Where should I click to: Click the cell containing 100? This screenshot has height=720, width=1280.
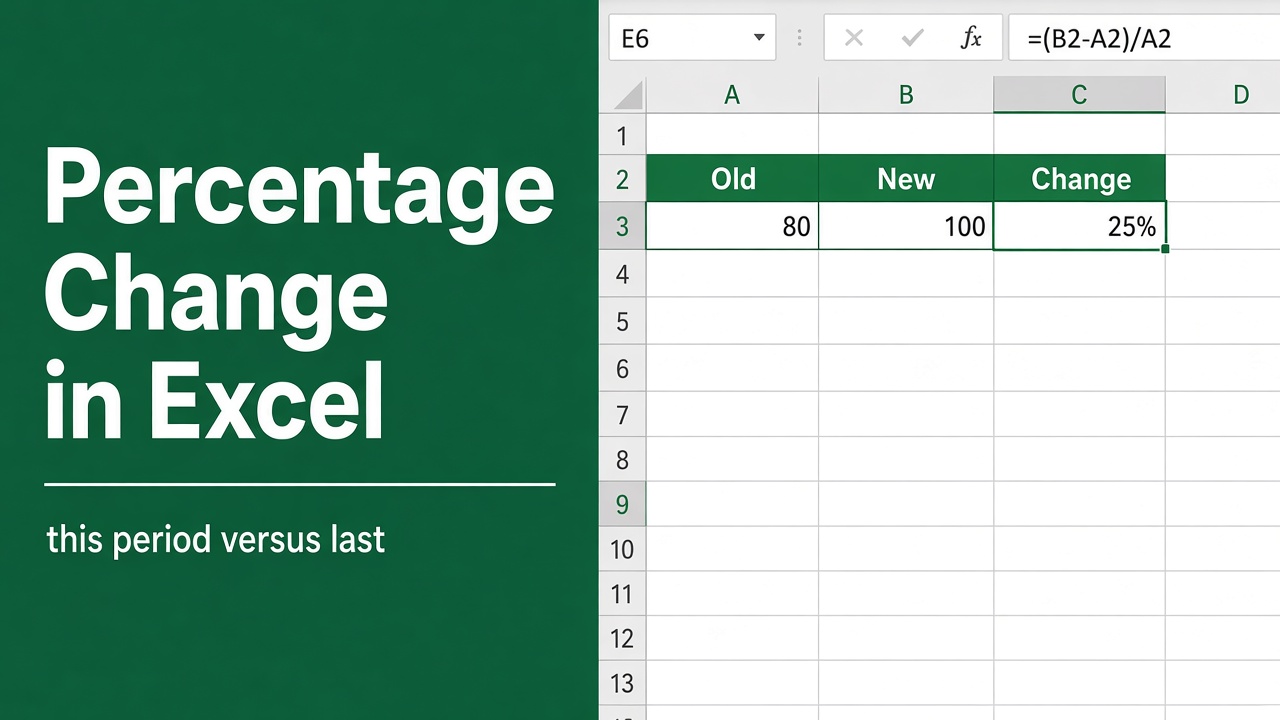coord(906,226)
